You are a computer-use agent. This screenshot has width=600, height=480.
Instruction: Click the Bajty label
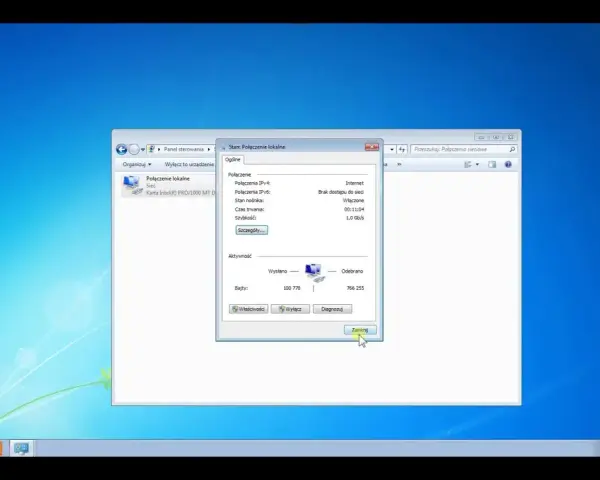tap(241, 288)
